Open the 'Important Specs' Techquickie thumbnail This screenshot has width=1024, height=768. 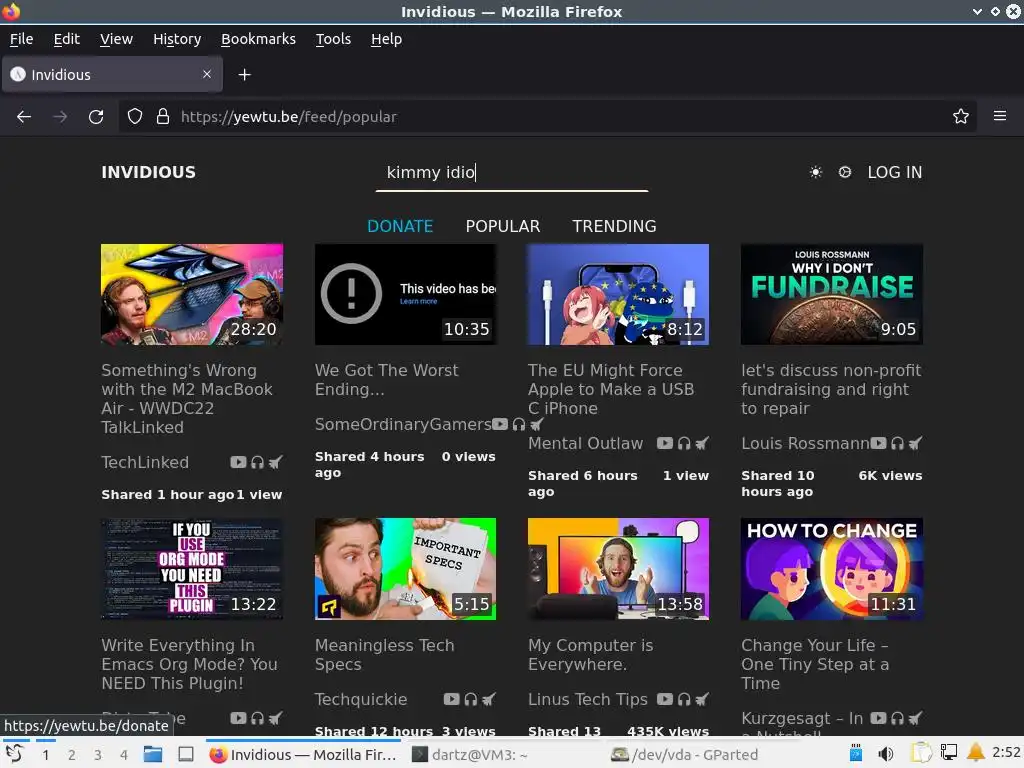[x=406, y=569]
